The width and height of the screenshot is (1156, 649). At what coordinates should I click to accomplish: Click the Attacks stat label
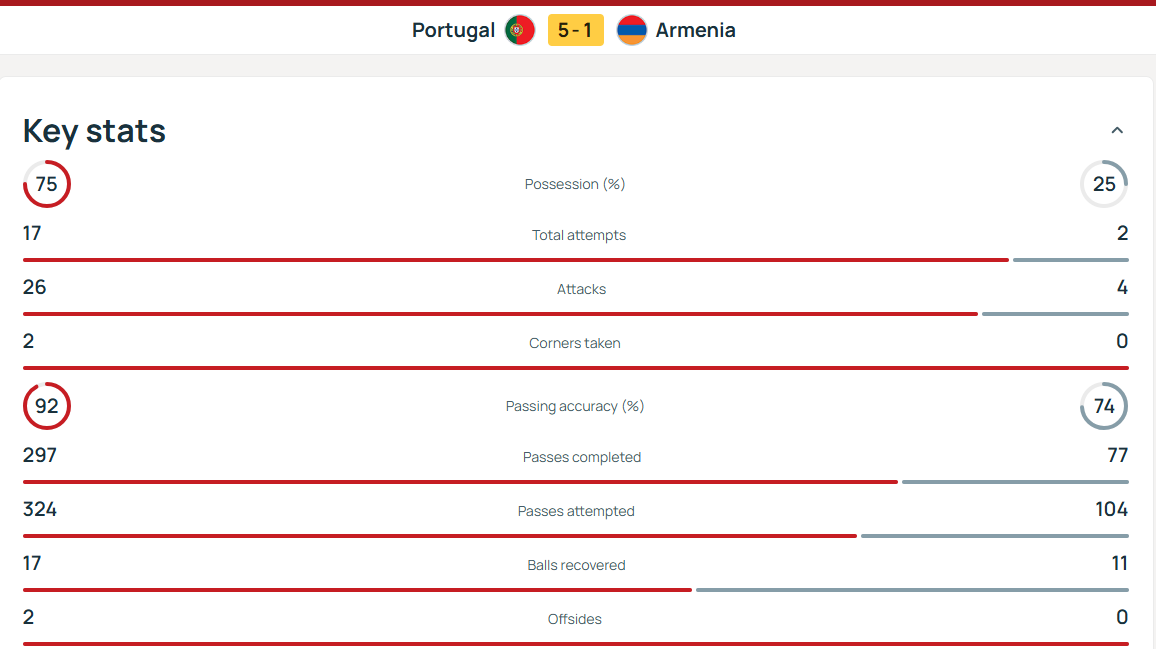582,289
